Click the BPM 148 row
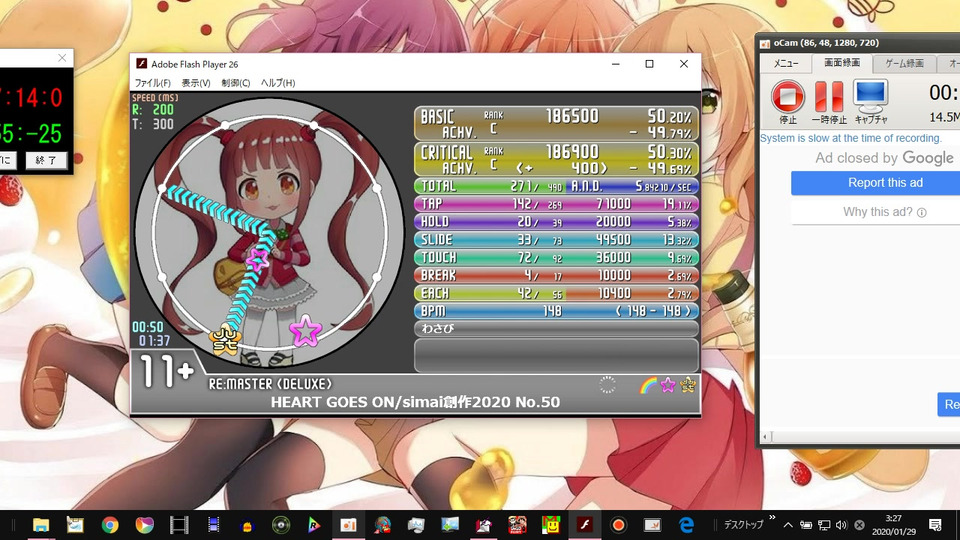The image size is (960, 540). [x=556, y=311]
